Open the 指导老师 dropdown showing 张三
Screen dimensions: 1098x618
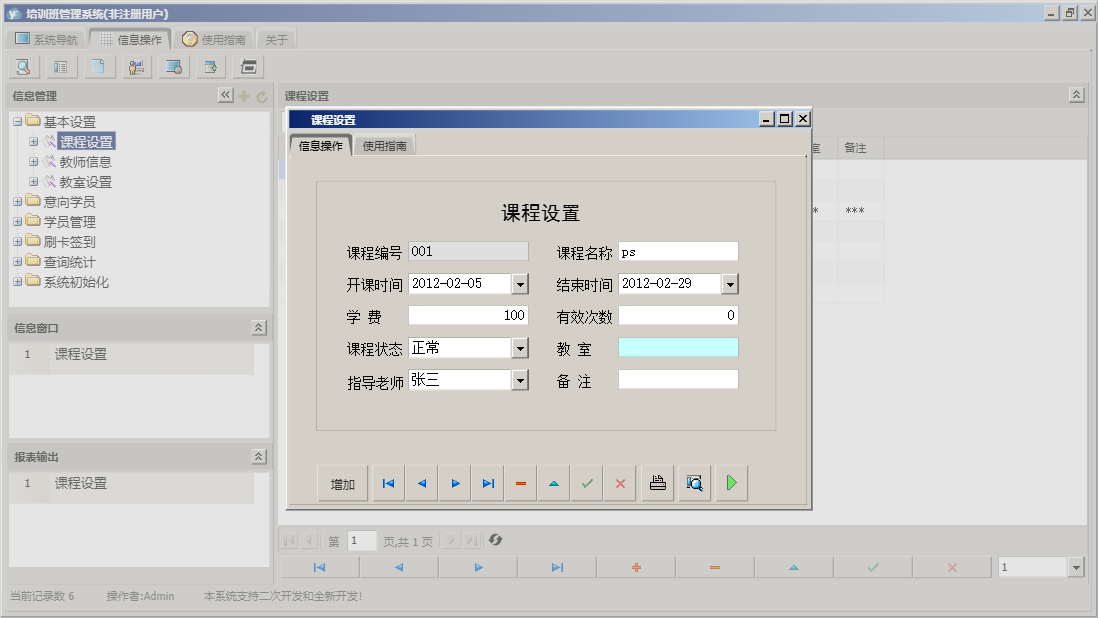click(519, 379)
